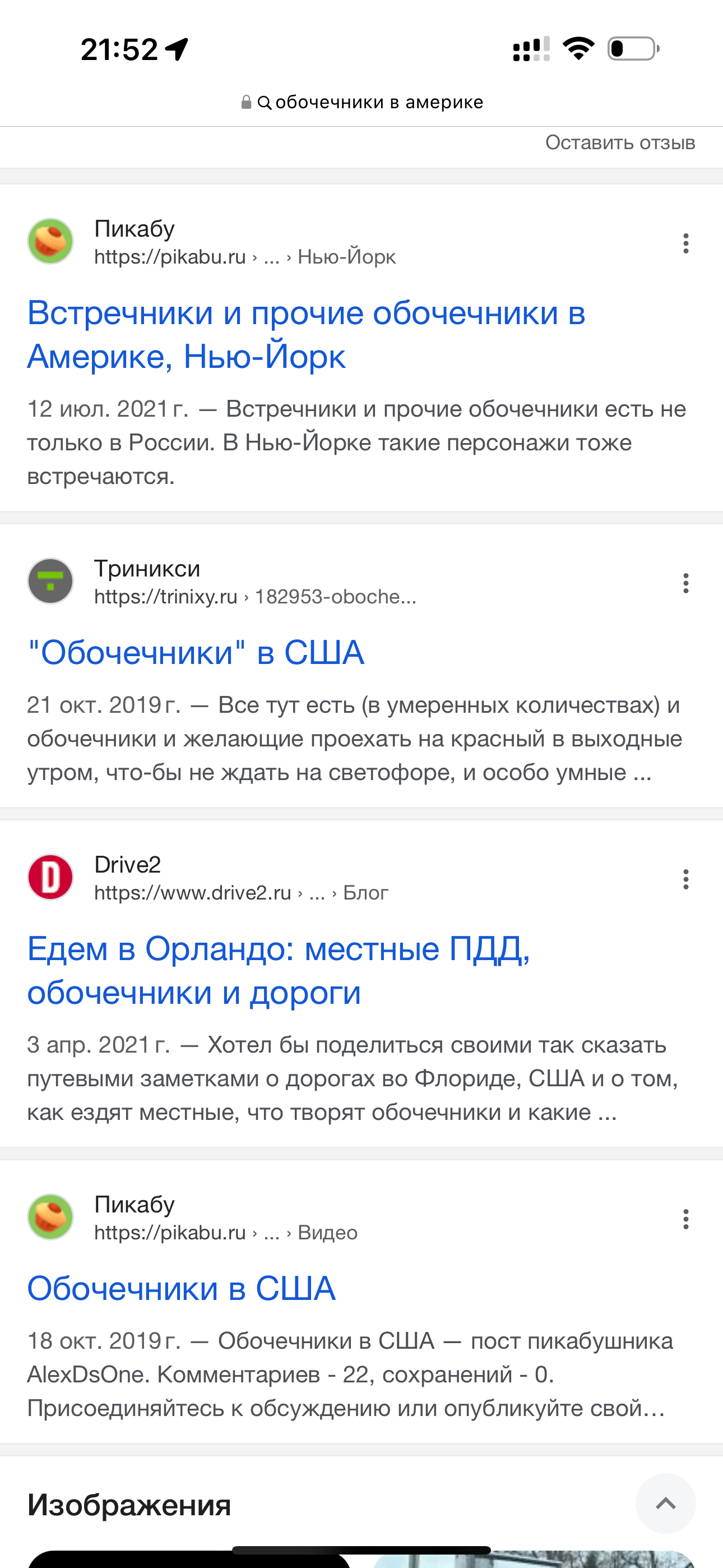Tap the Pikabu favicon on the video result

(x=50, y=1217)
